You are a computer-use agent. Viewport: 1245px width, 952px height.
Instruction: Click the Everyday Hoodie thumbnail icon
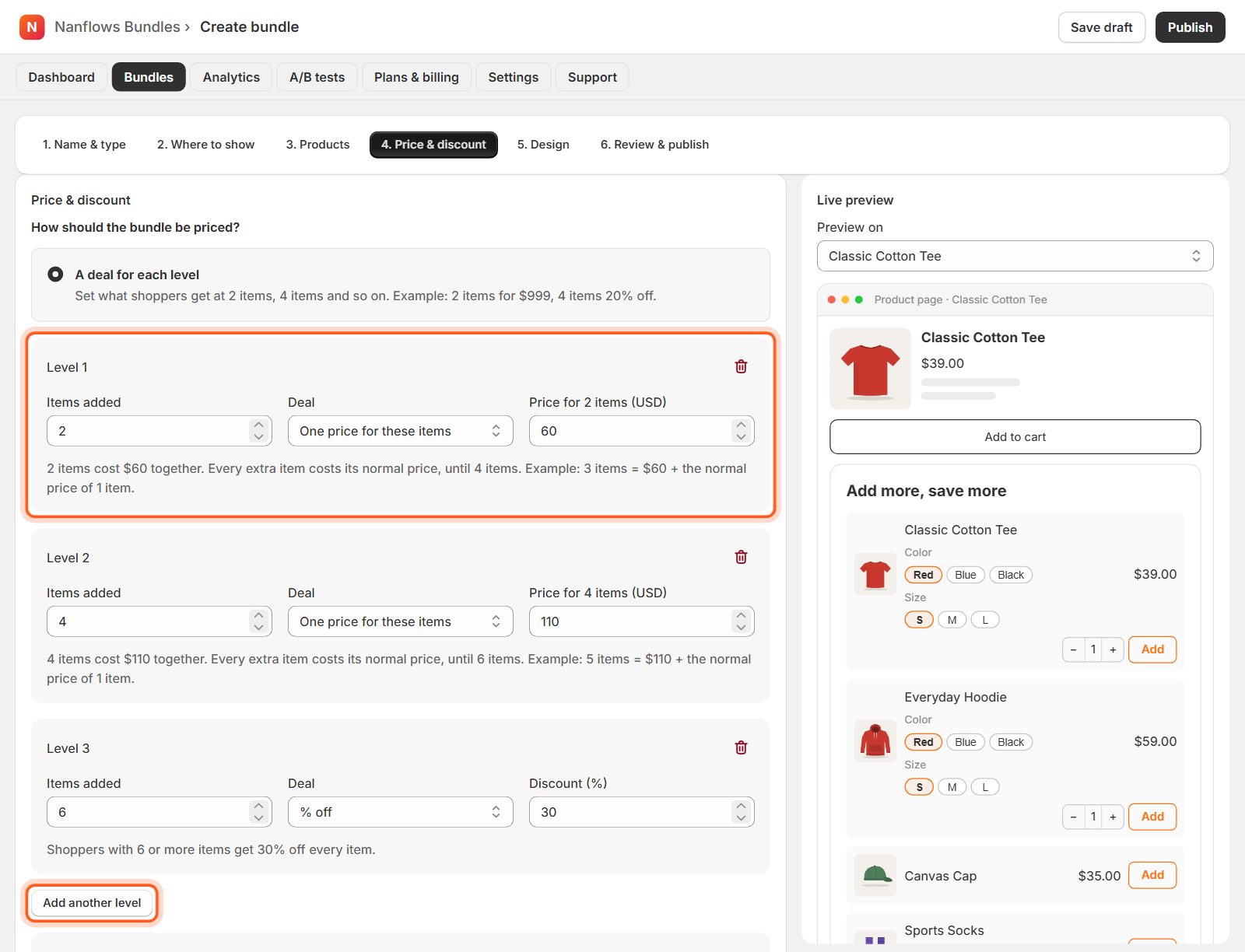click(875, 741)
